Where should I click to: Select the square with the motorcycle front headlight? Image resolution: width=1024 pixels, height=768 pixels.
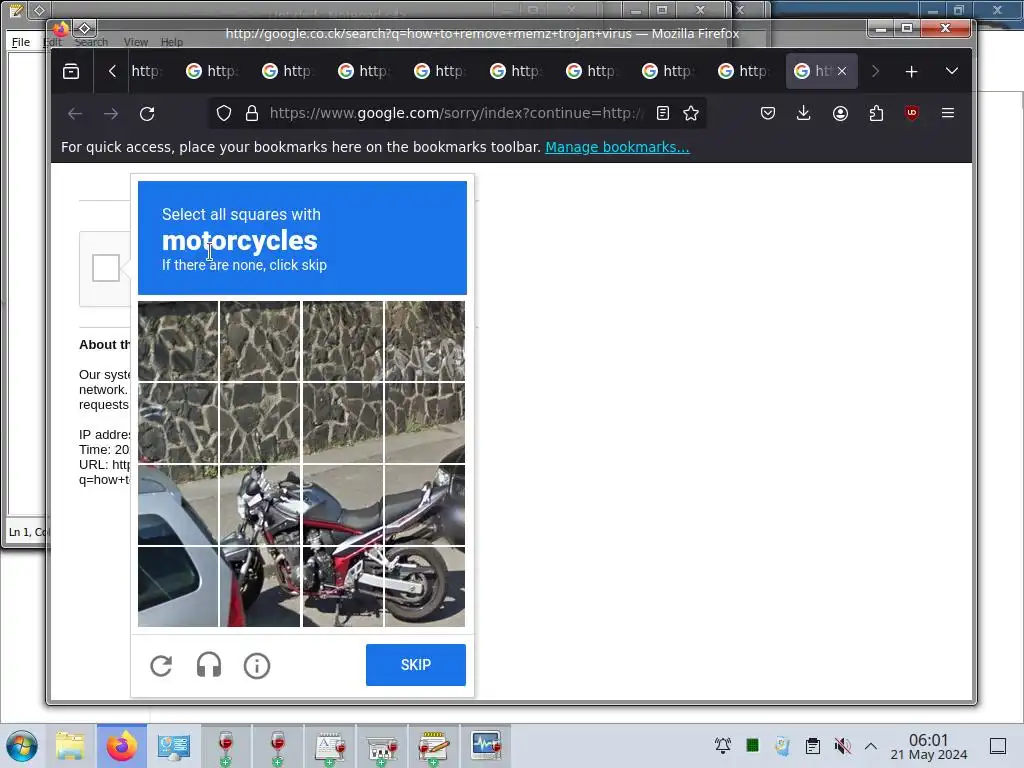(x=260, y=504)
